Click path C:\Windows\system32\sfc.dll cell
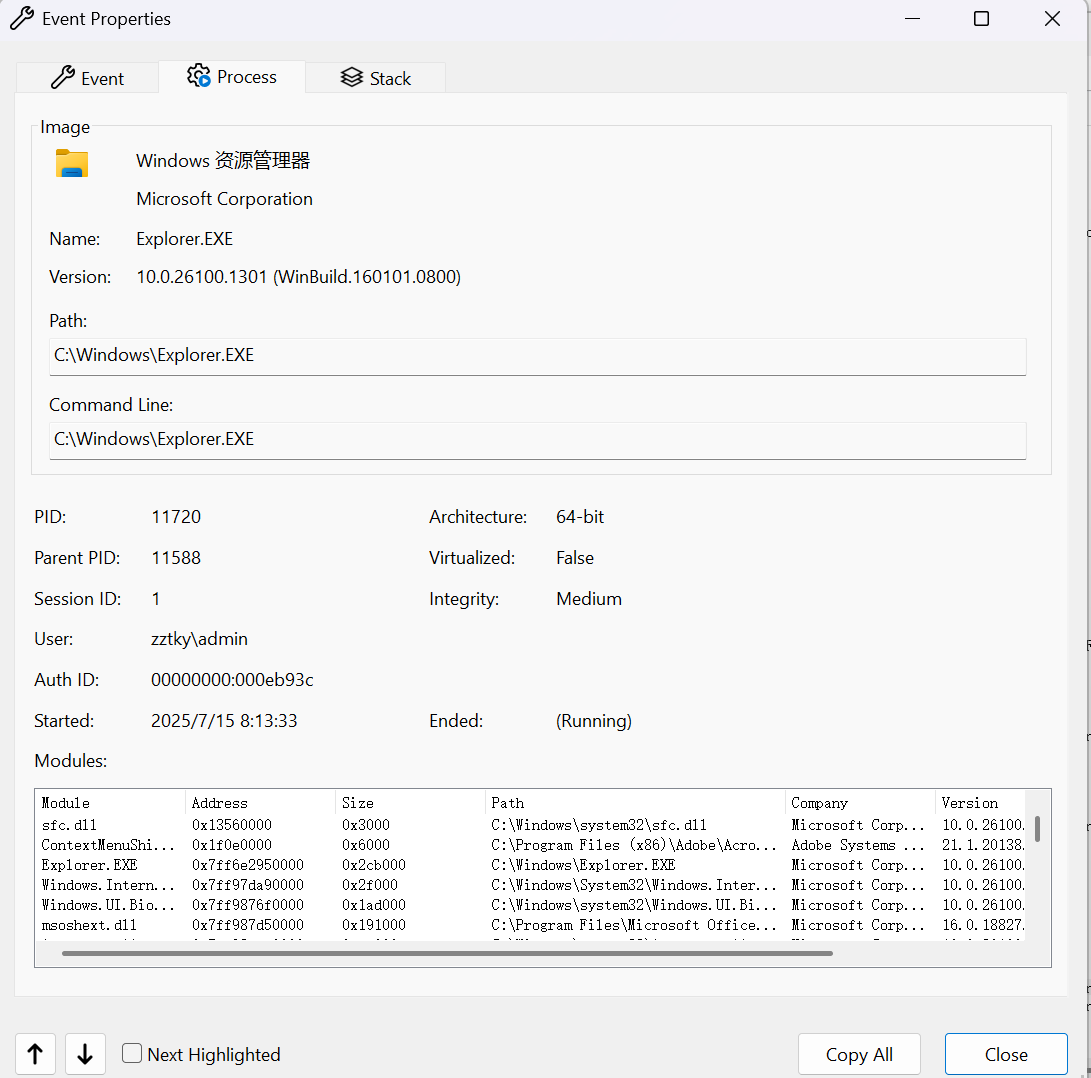The image size is (1091, 1078). (598, 825)
